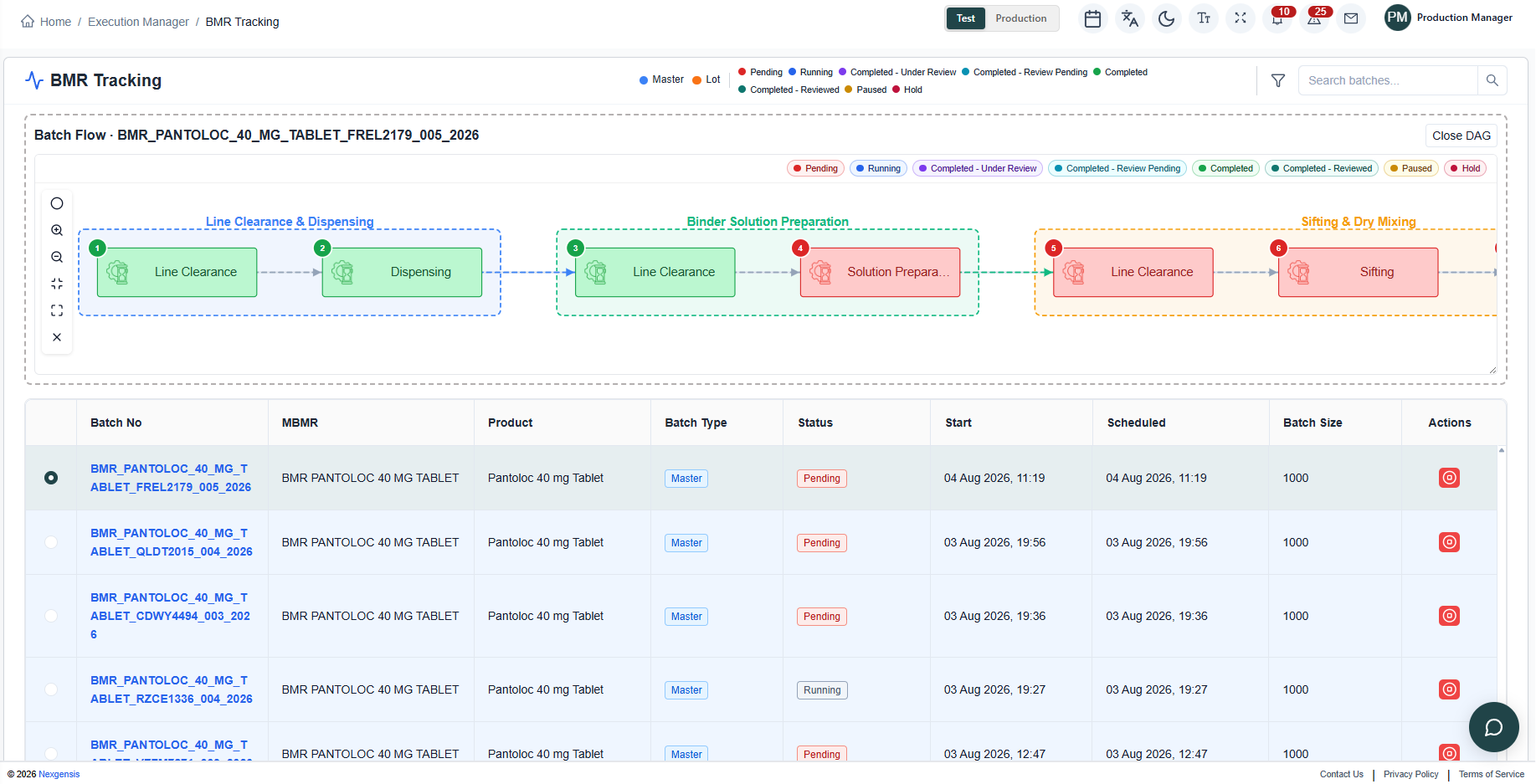1536x784 pixels.
Task: Zoom in on the DAG diagram
Action: point(57,230)
